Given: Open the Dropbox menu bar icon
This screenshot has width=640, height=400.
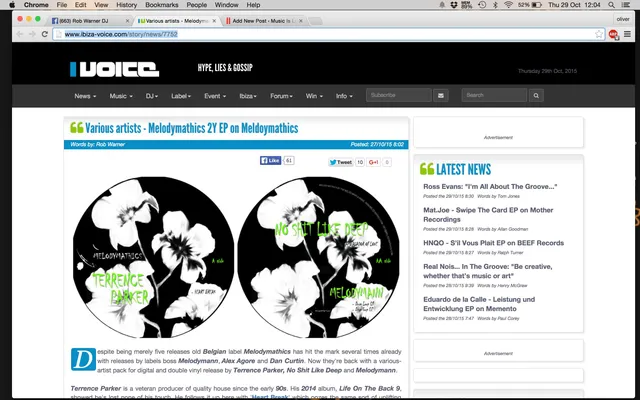Looking at the screenshot, I should coord(454,5).
